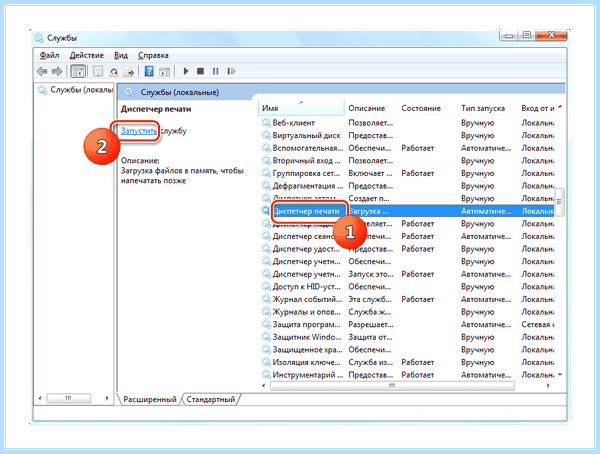Click the Запустить service link
This screenshot has height=454, width=600.
139,131
